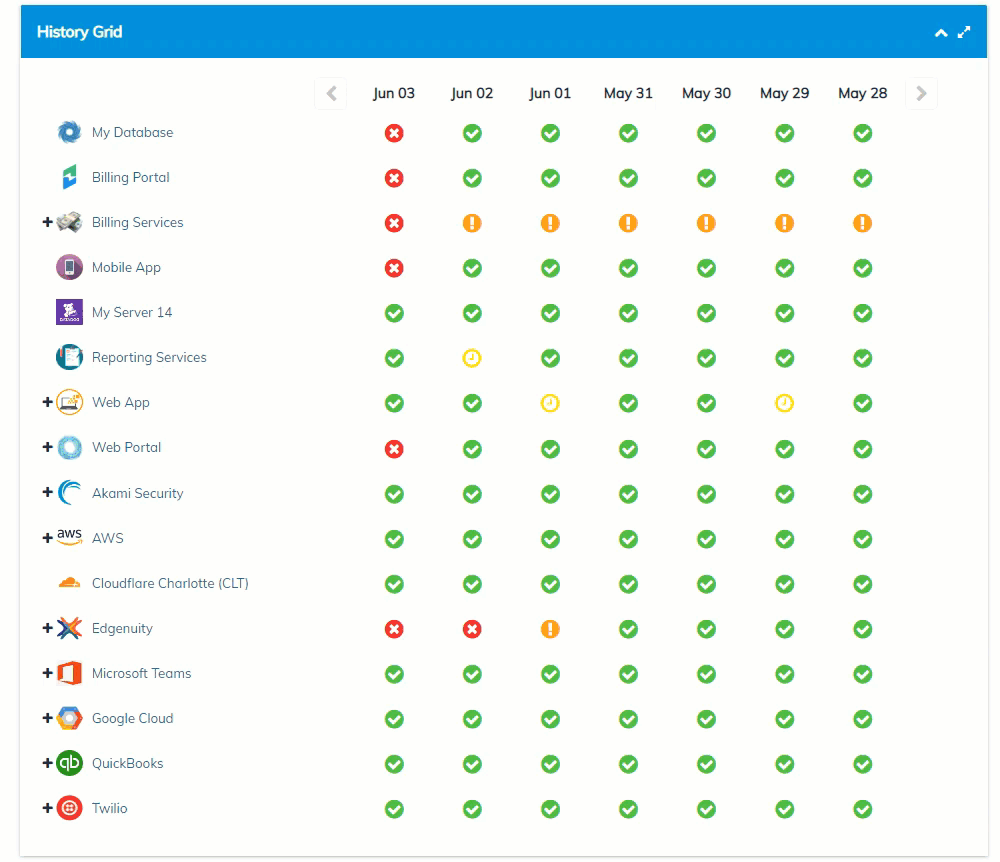The width and height of the screenshot is (1000, 862).
Task: Click Web App maintenance clock on May 29
Action: pyautogui.click(x=784, y=404)
